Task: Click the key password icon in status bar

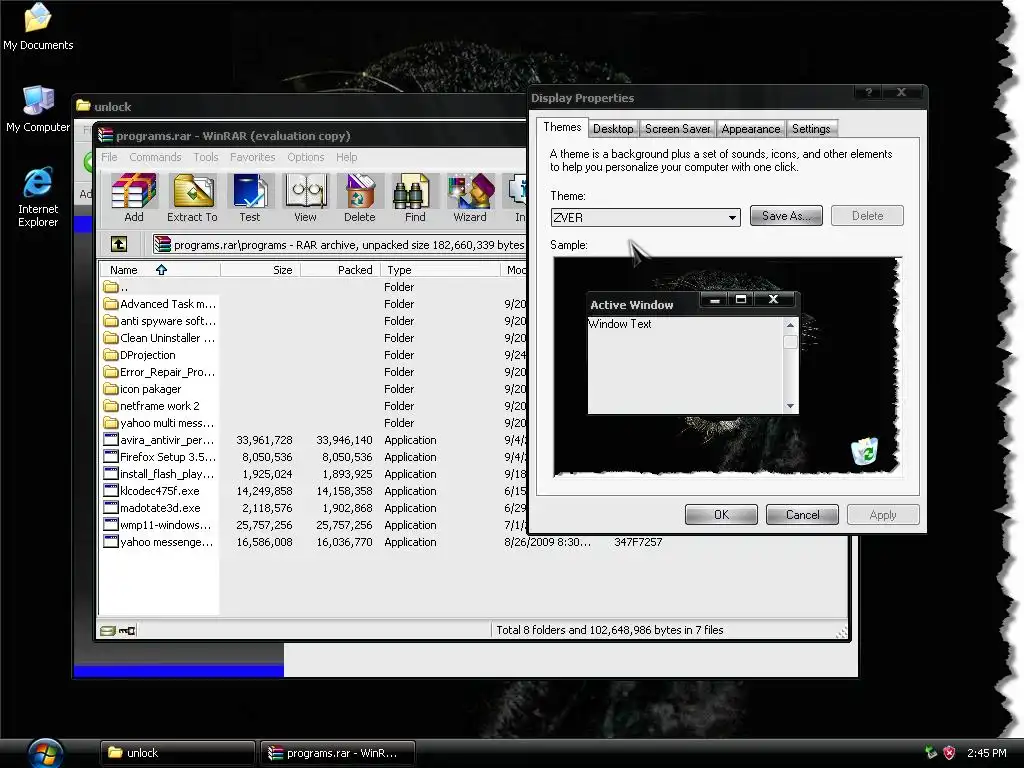Action: [x=127, y=630]
